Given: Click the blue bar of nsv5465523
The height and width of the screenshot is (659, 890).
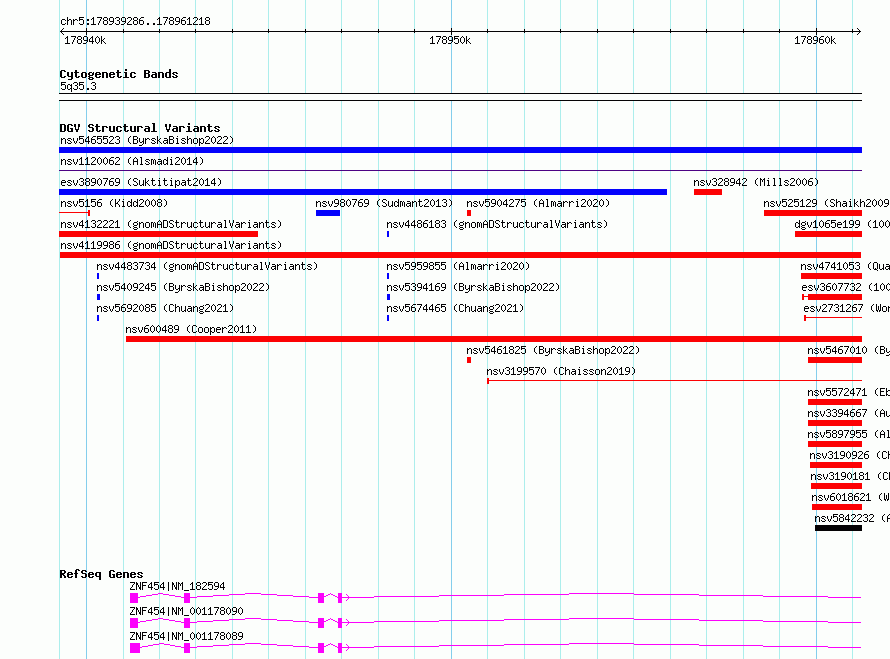Looking at the screenshot, I should (x=460, y=150).
